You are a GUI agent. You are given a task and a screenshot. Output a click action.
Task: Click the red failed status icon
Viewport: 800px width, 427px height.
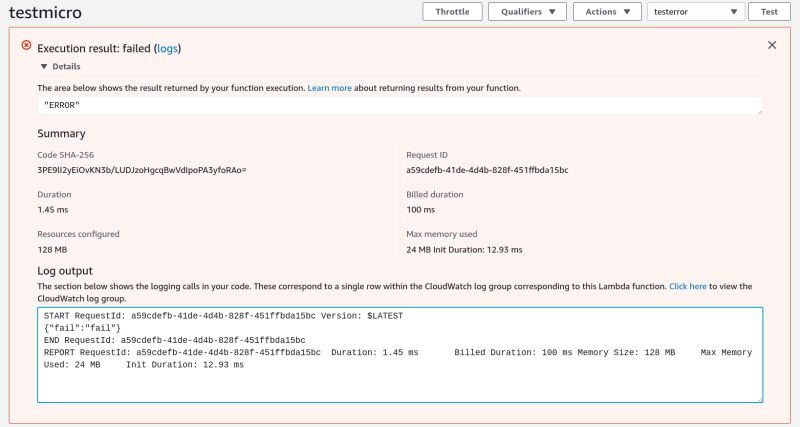tap(26, 45)
